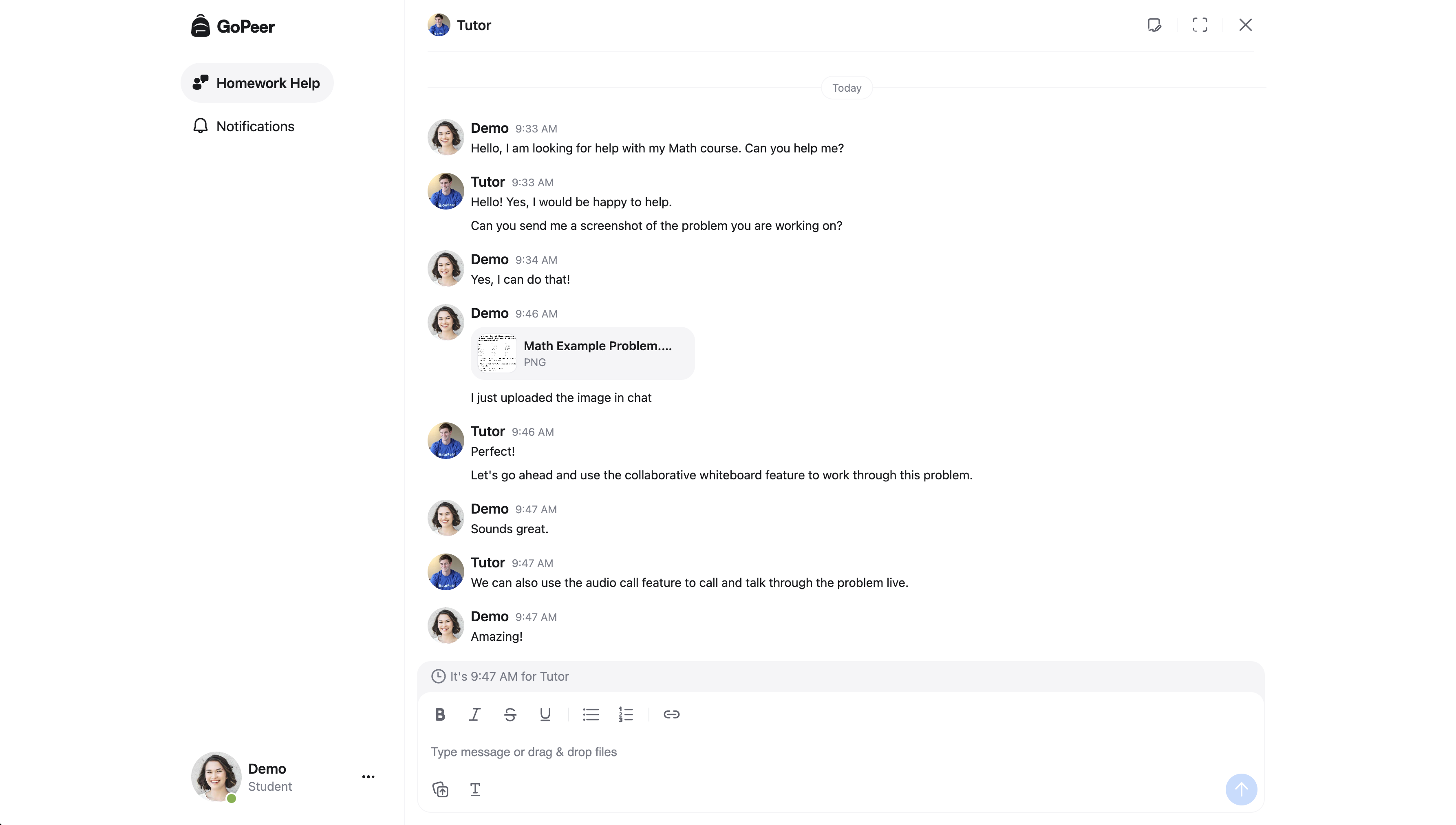Open more options next to Demo's profile
Screen dimensions: 1456x825
click(369, 777)
